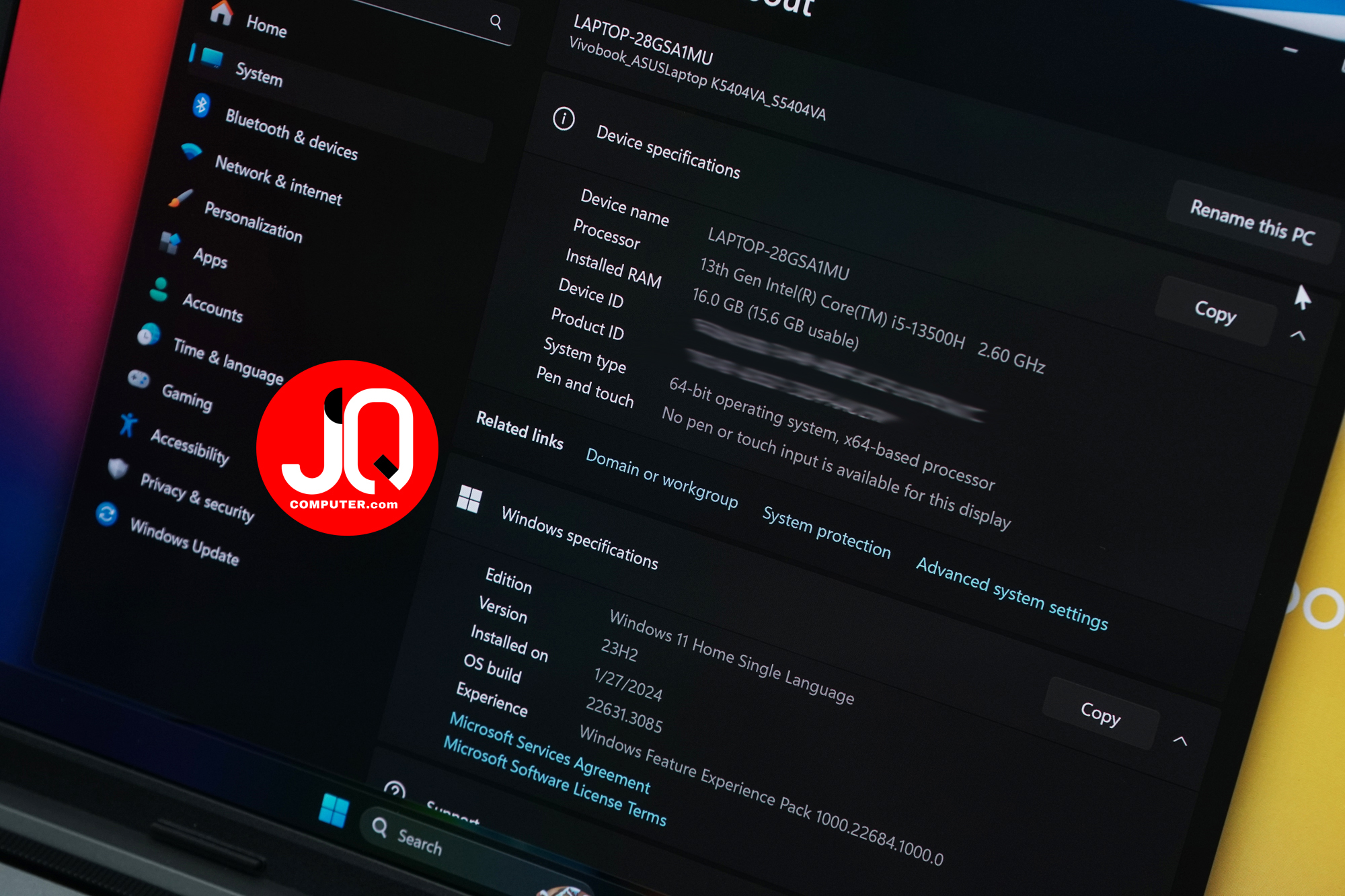
Task: Click the Support question mark icon
Action: tap(394, 791)
